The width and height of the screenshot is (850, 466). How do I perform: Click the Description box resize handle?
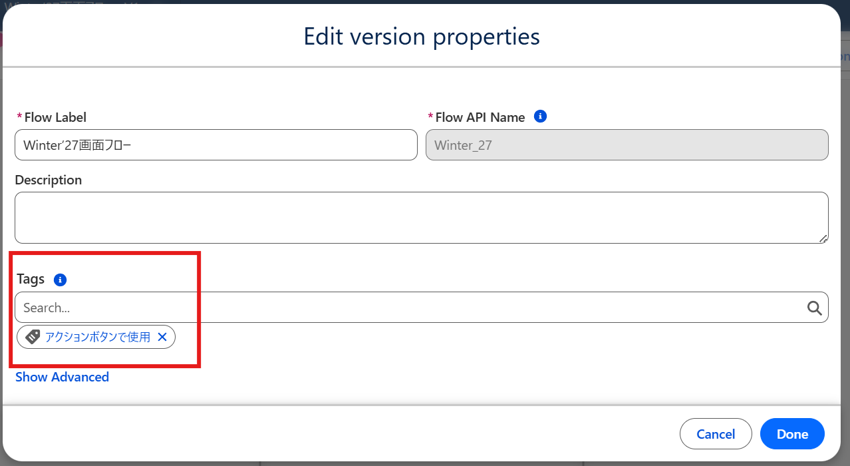(x=823, y=238)
